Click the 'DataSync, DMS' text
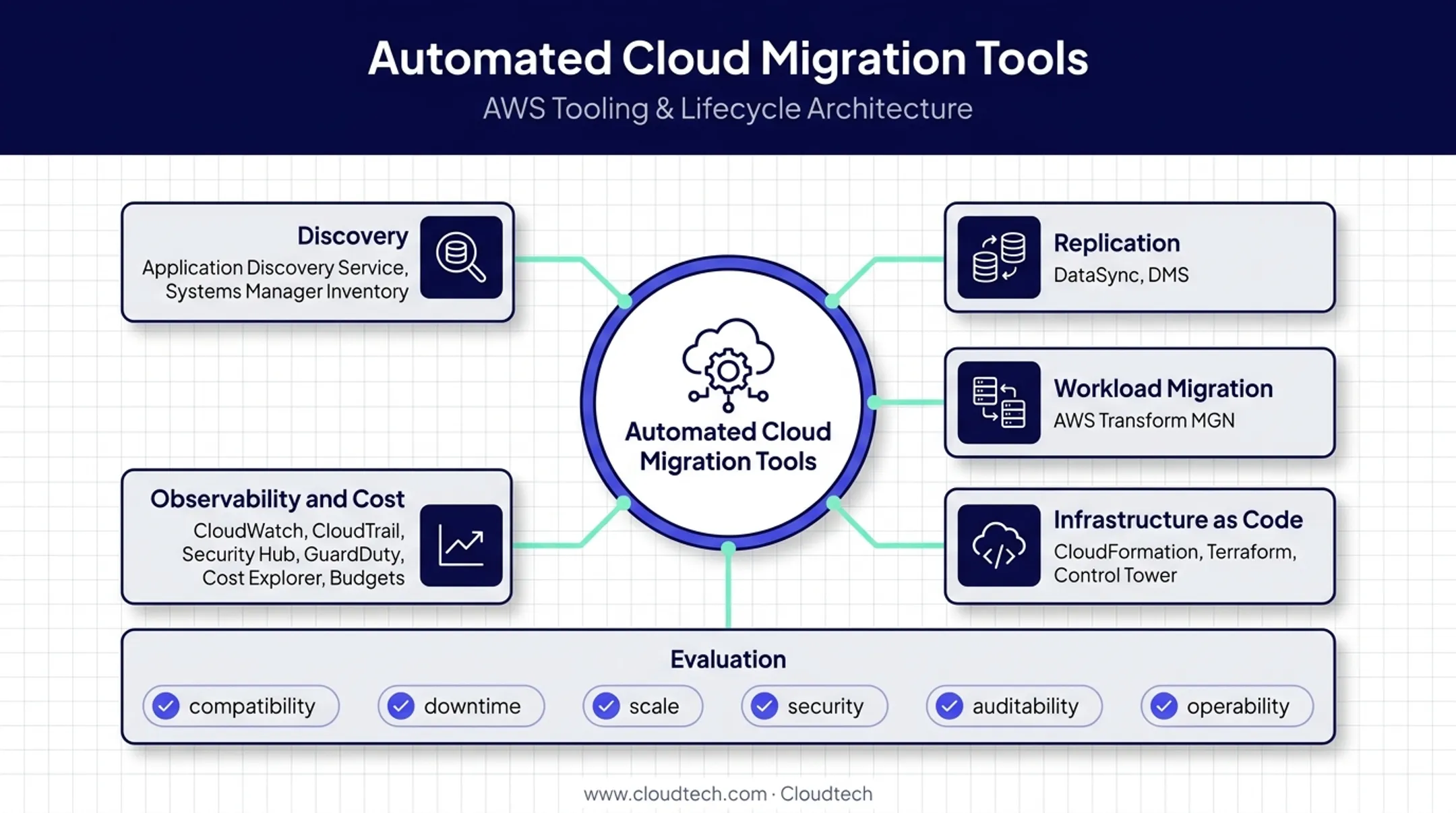This screenshot has width=1456, height=813. coord(1121,275)
